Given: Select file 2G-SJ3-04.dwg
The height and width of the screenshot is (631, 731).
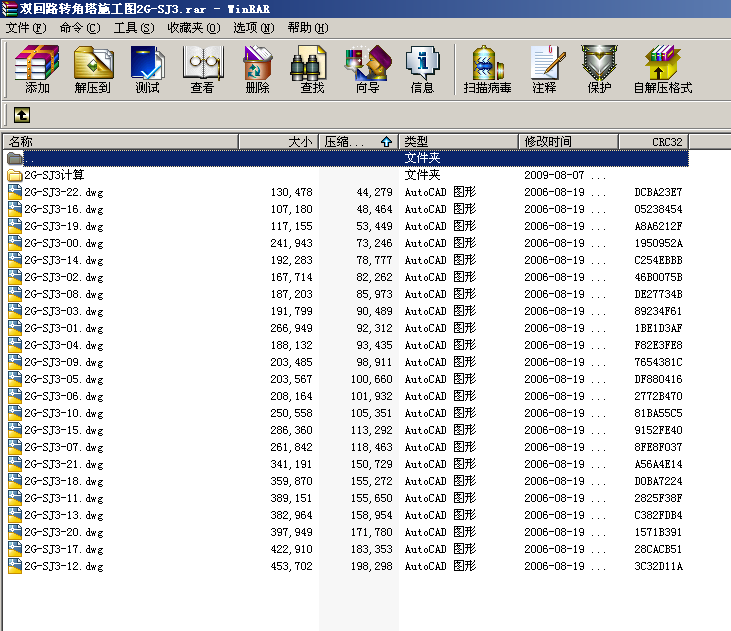Looking at the screenshot, I should point(347,345).
